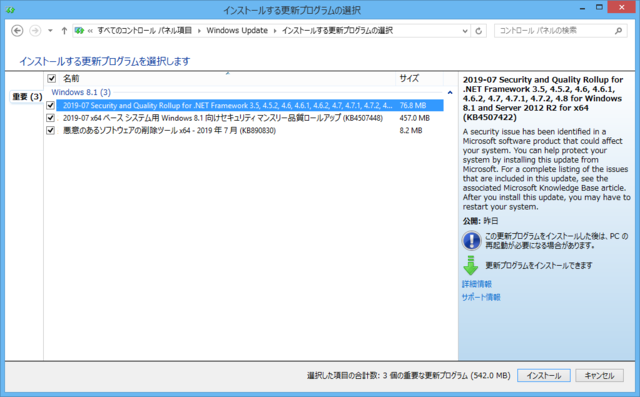This screenshot has height=397, width=640.
Task: Click the インストールする更新プログラムの選択 breadcrumb
Action: click(x=337, y=31)
